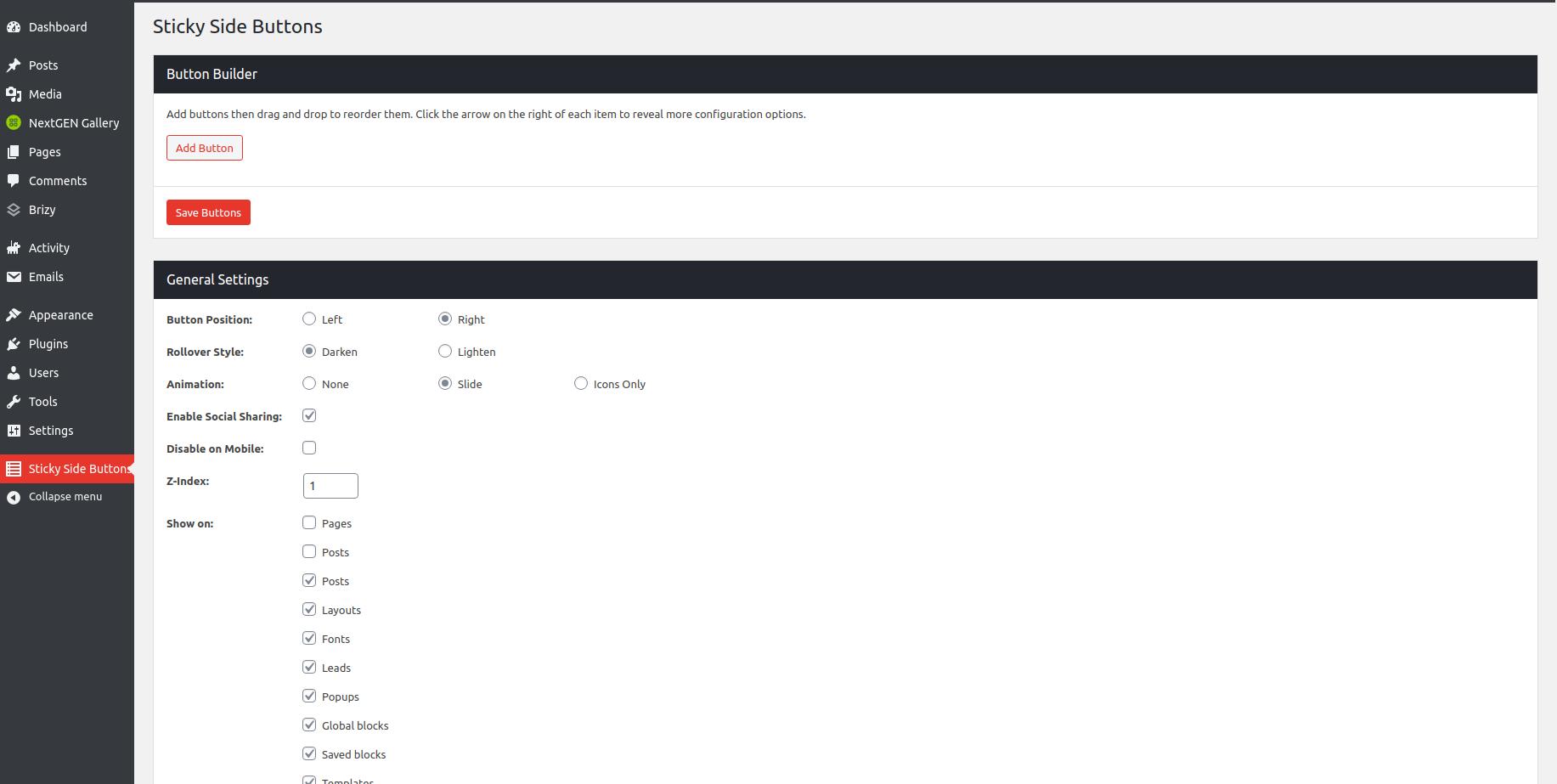The height and width of the screenshot is (784, 1557).
Task: Click the Pages icon in sidebar
Action: (x=14, y=152)
